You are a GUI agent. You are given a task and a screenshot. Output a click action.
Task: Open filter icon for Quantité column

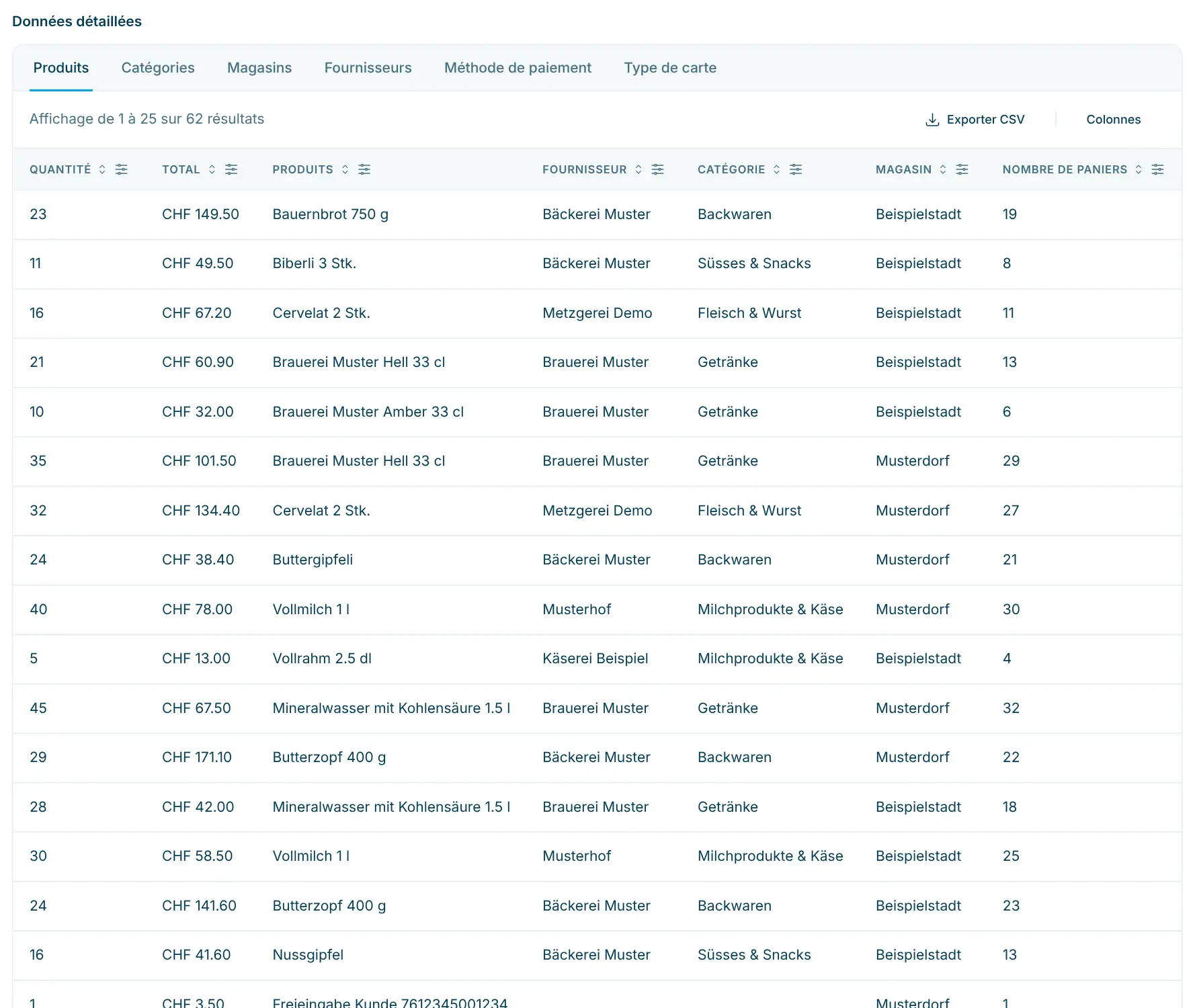coord(122,169)
